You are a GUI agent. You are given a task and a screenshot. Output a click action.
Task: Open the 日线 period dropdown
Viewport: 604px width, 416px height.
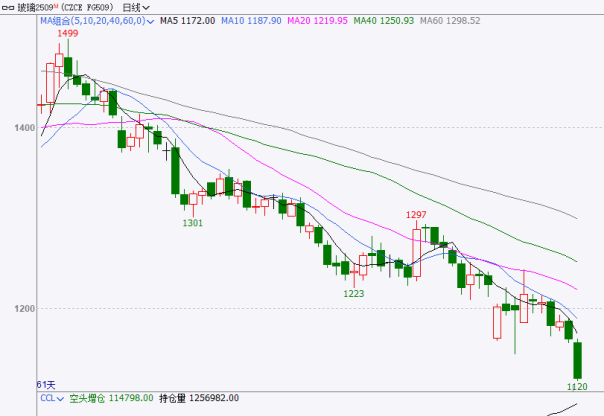tap(136, 7)
